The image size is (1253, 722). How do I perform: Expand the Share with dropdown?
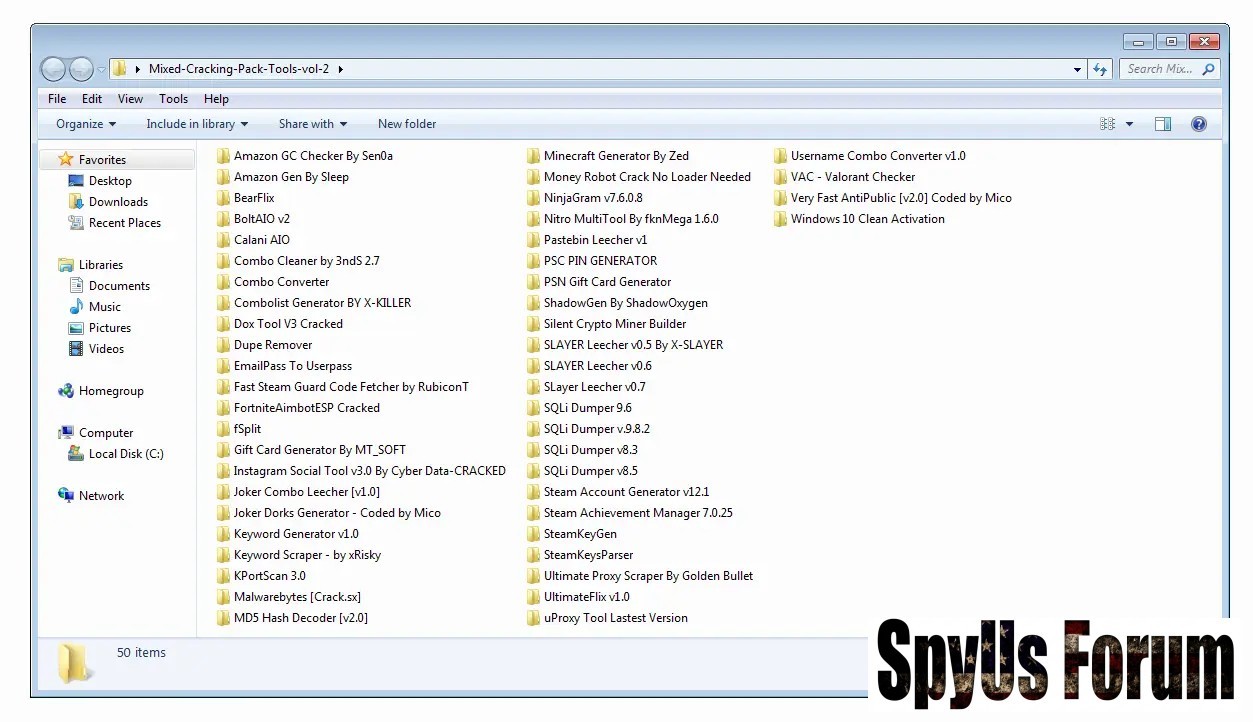[312, 124]
